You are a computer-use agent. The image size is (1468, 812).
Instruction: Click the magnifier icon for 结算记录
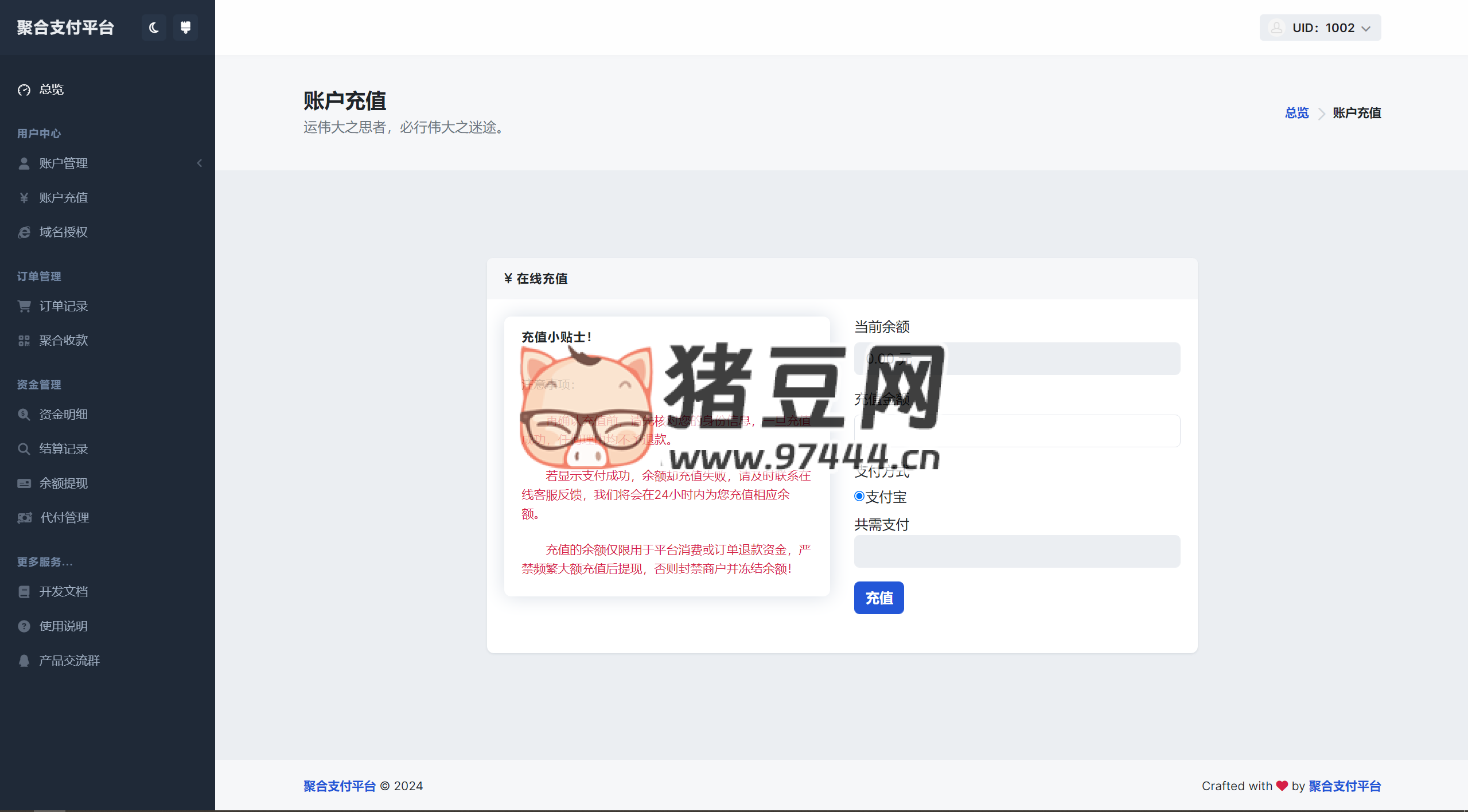click(x=24, y=449)
